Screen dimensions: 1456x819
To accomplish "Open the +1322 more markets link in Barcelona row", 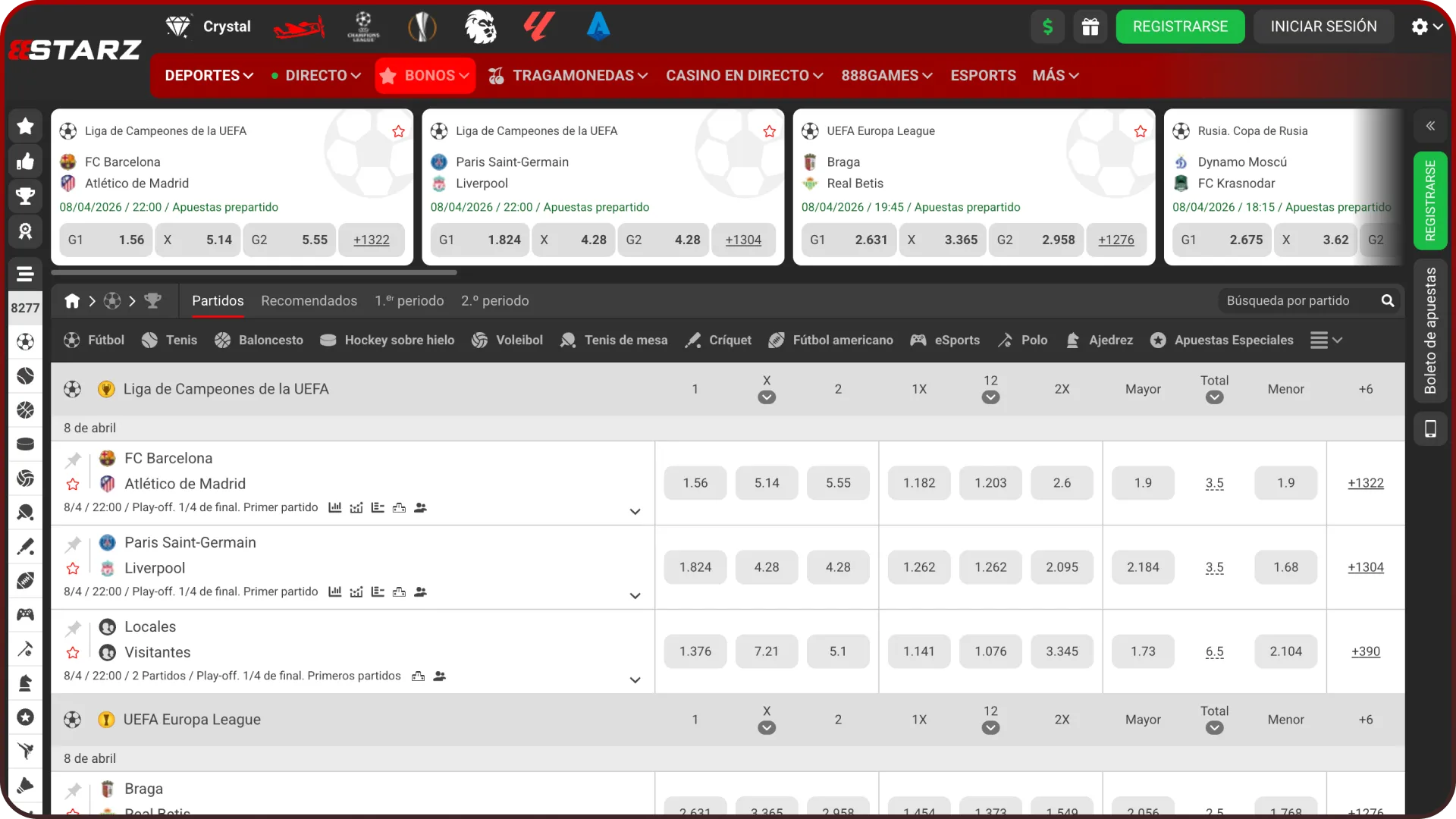I will [1365, 483].
